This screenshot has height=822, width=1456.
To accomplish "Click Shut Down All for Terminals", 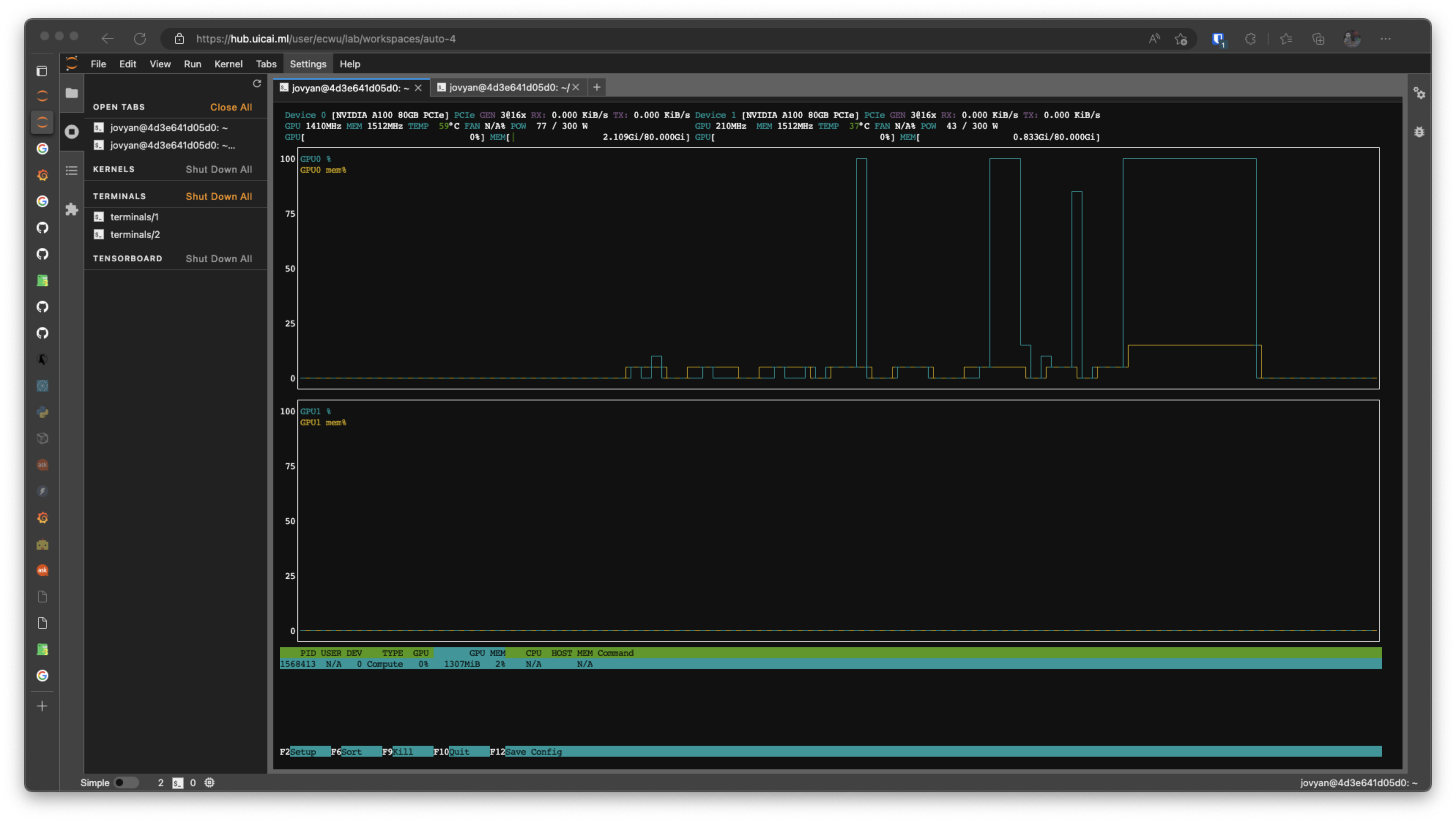I will coord(219,196).
